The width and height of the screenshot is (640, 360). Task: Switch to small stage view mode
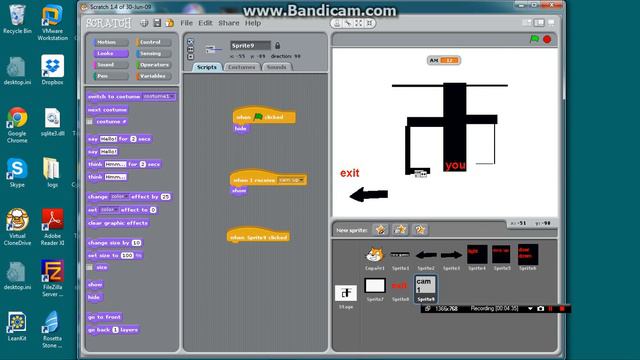coord(527,23)
